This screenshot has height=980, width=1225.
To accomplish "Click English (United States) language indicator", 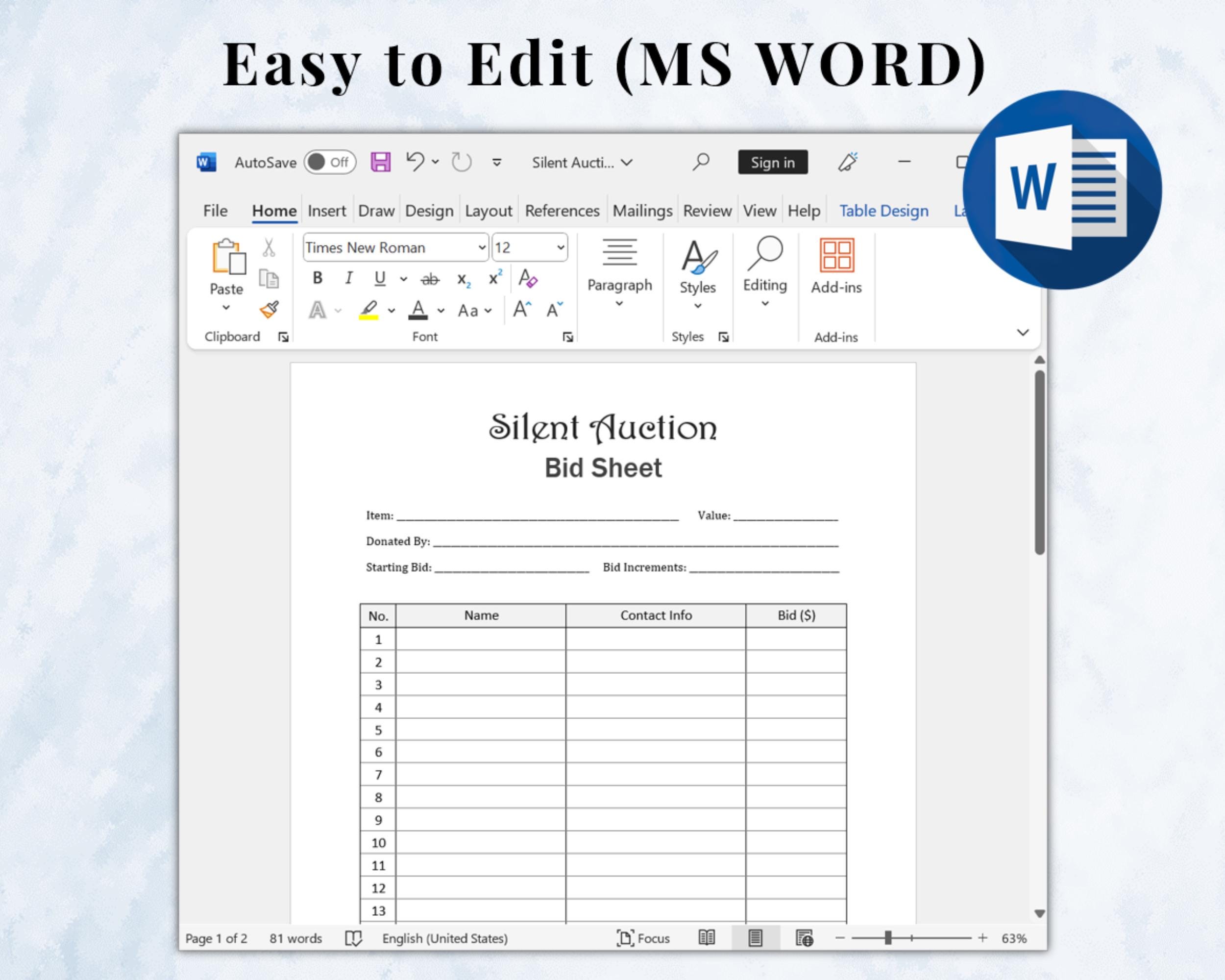I will point(445,938).
